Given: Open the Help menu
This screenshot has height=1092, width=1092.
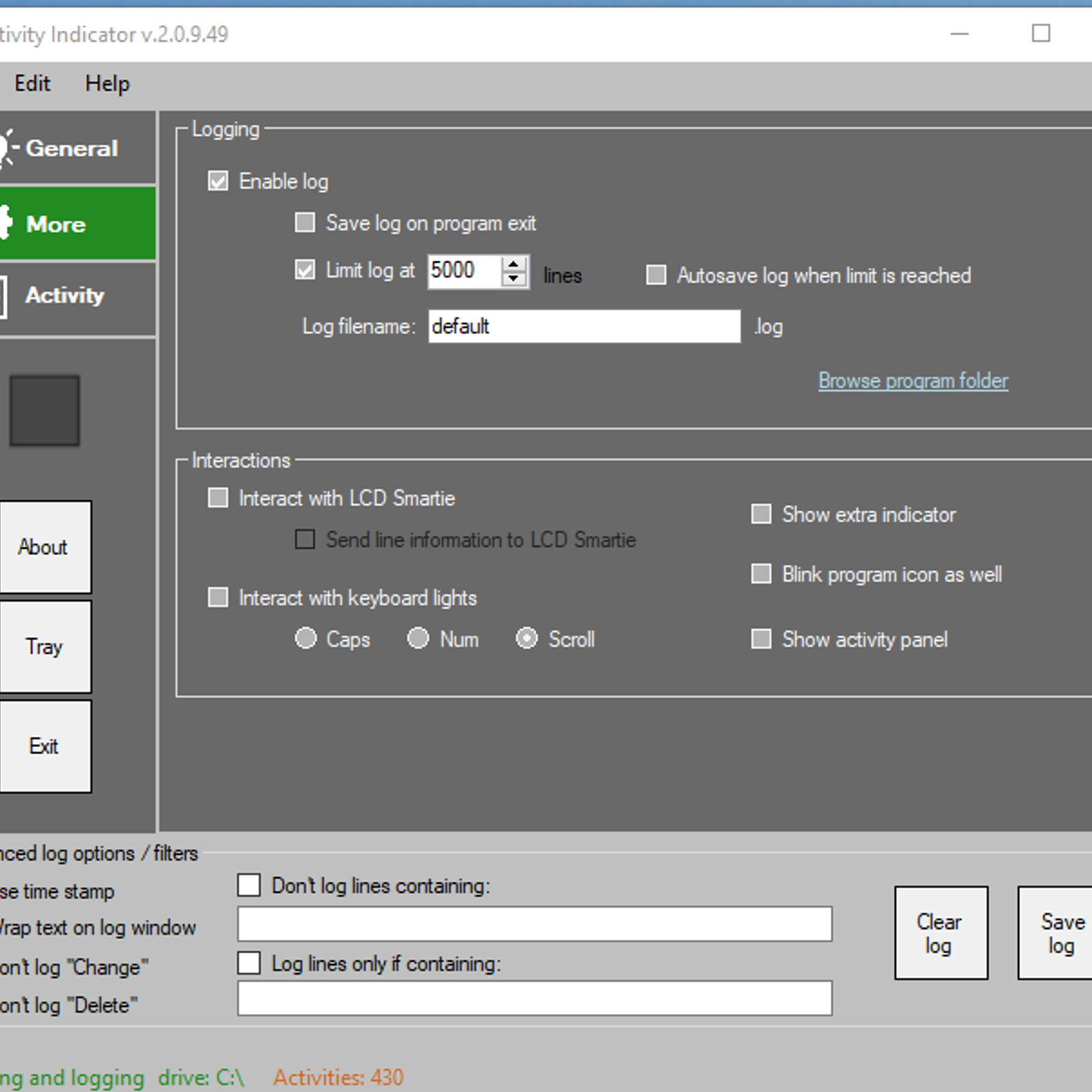Looking at the screenshot, I should pos(107,83).
